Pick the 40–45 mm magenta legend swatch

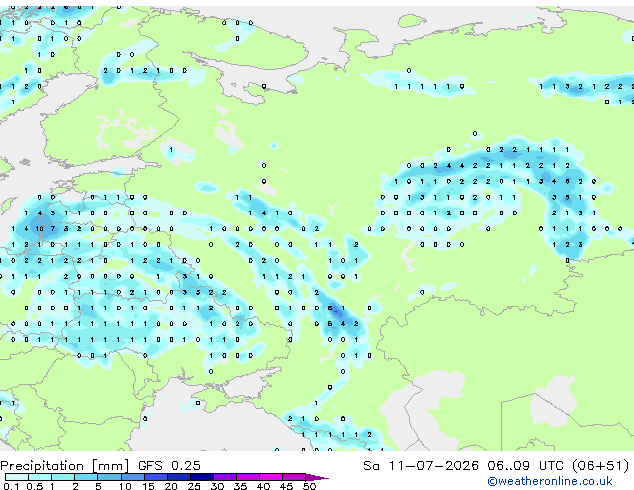(x=271, y=477)
